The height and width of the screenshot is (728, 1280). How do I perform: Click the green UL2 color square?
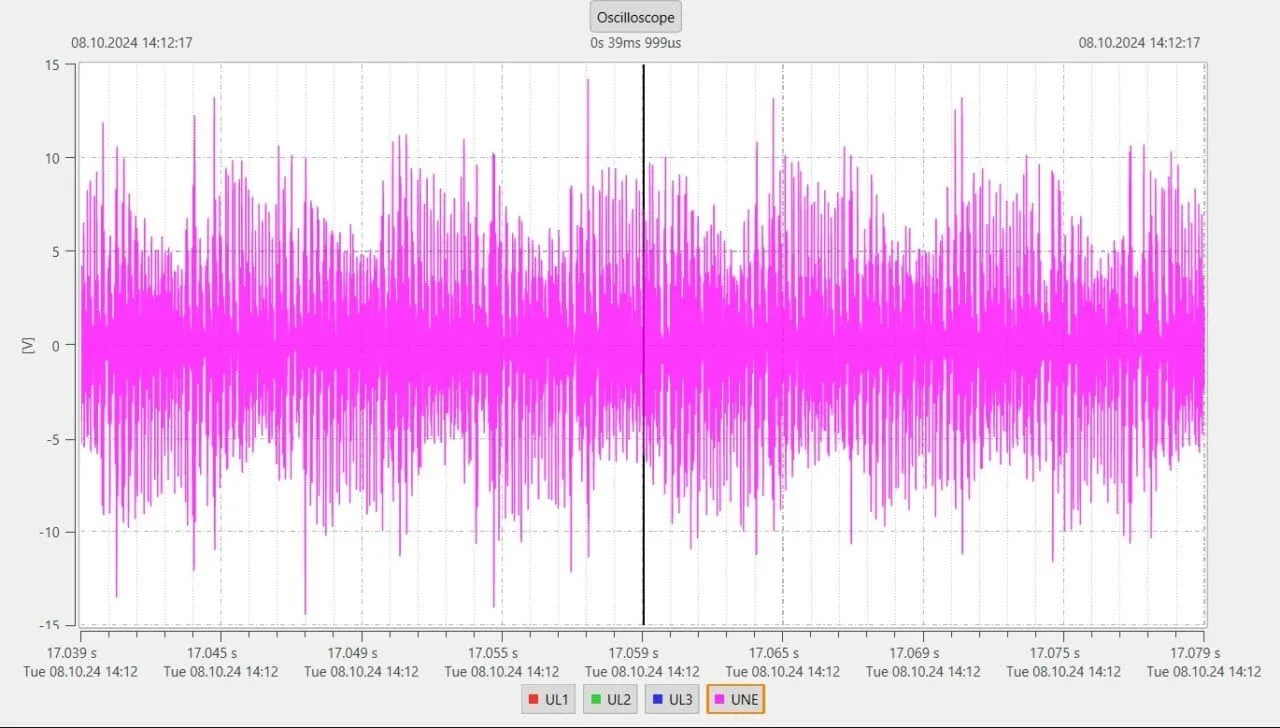(595, 700)
